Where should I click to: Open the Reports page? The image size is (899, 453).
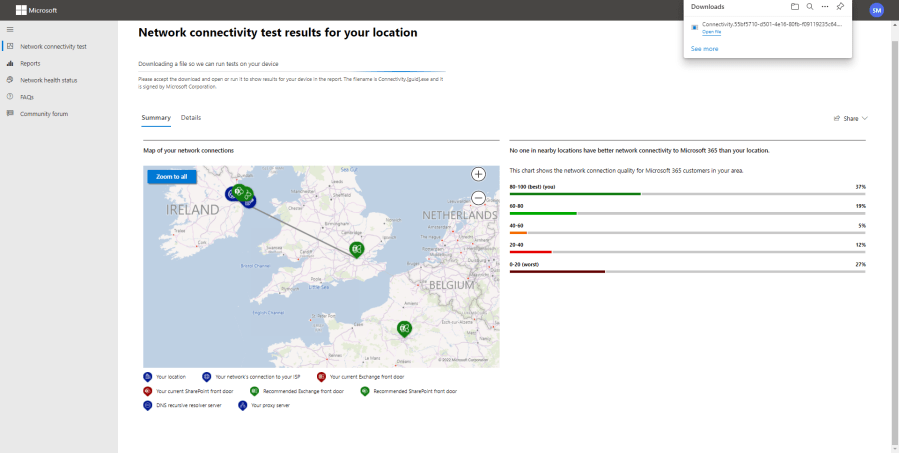point(30,63)
